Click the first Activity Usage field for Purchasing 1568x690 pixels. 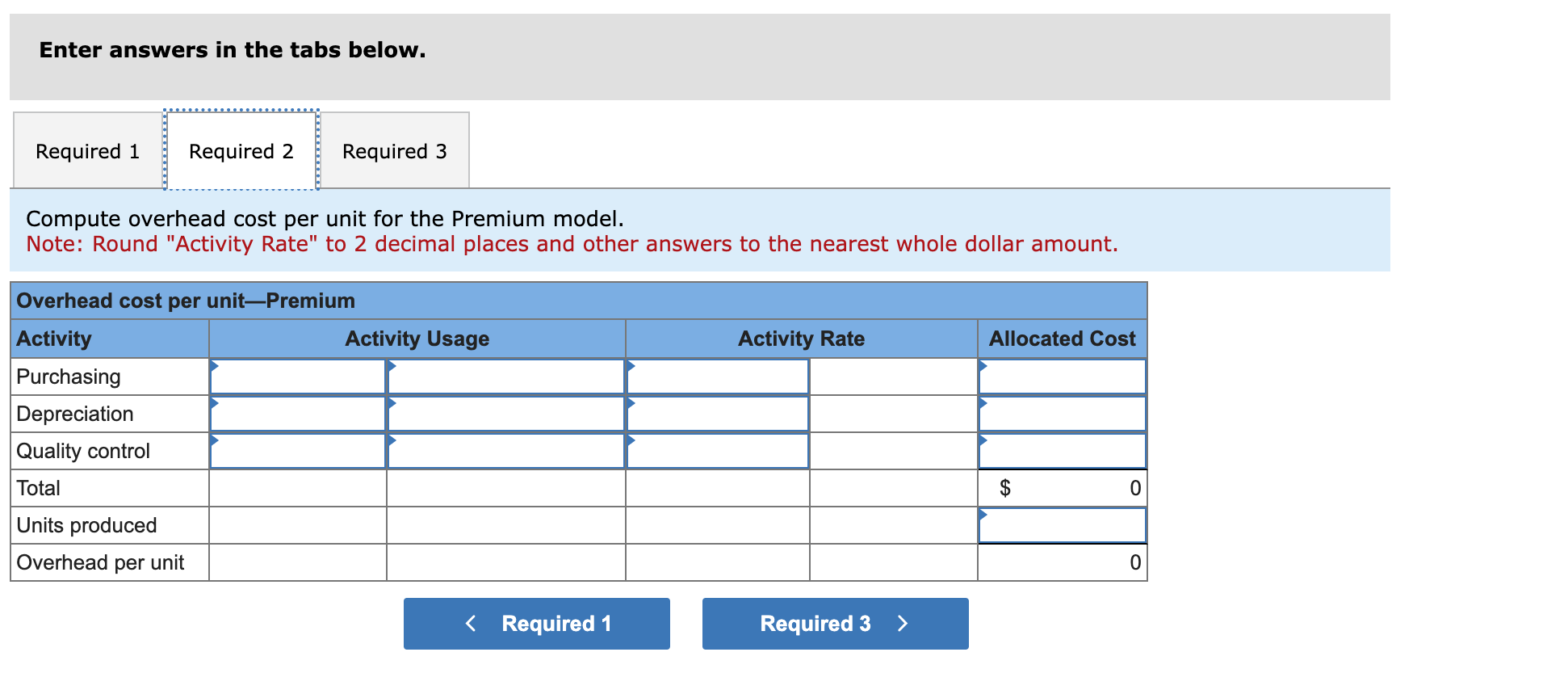pos(296,376)
